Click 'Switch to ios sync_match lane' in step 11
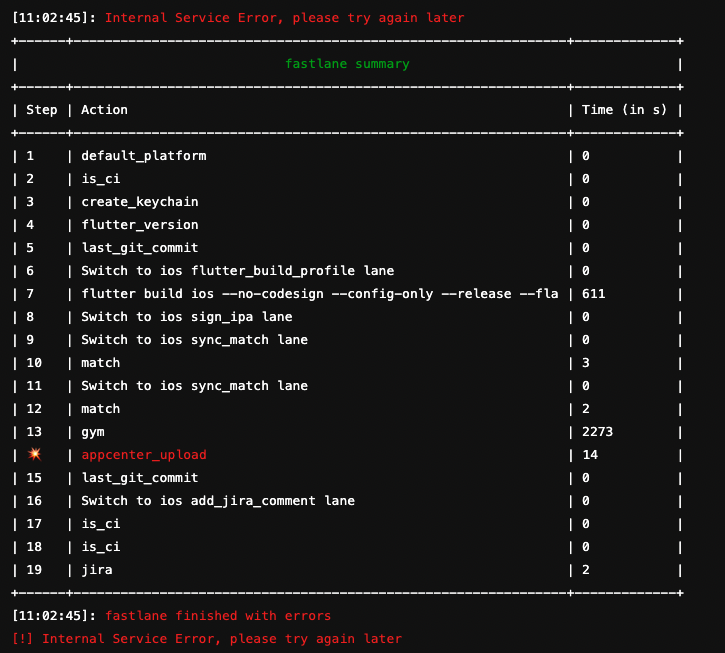The width and height of the screenshot is (725, 653). click(x=195, y=386)
